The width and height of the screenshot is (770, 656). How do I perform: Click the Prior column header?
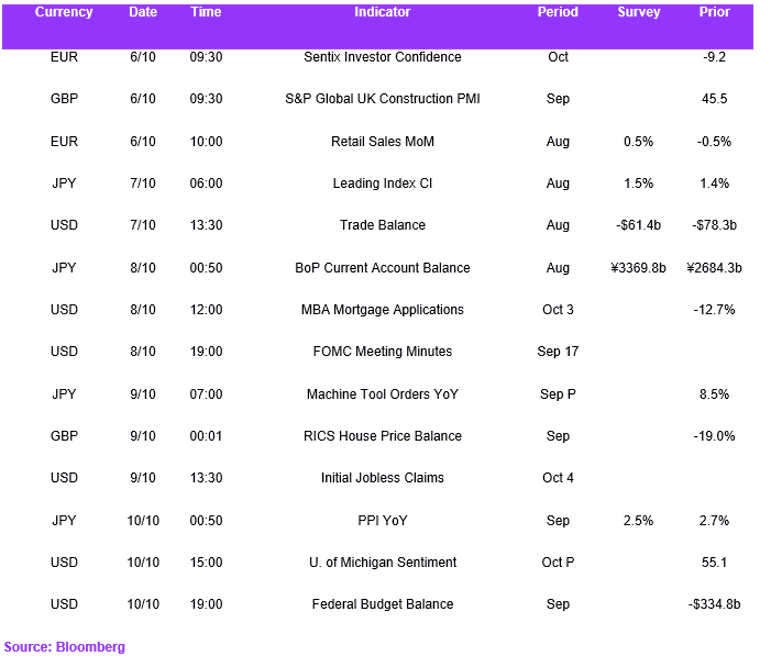point(714,12)
